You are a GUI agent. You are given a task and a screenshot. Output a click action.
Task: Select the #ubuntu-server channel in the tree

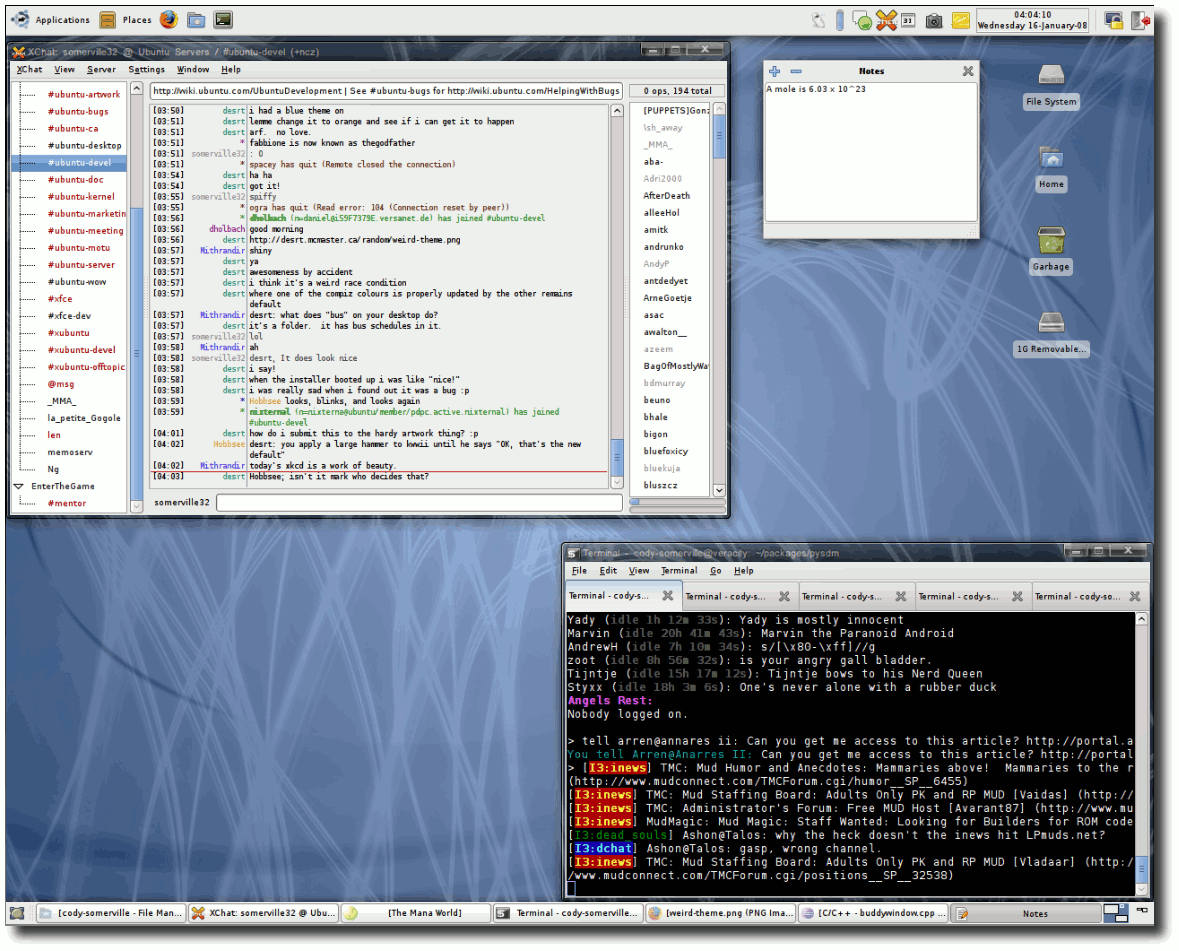pyautogui.click(x=81, y=265)
